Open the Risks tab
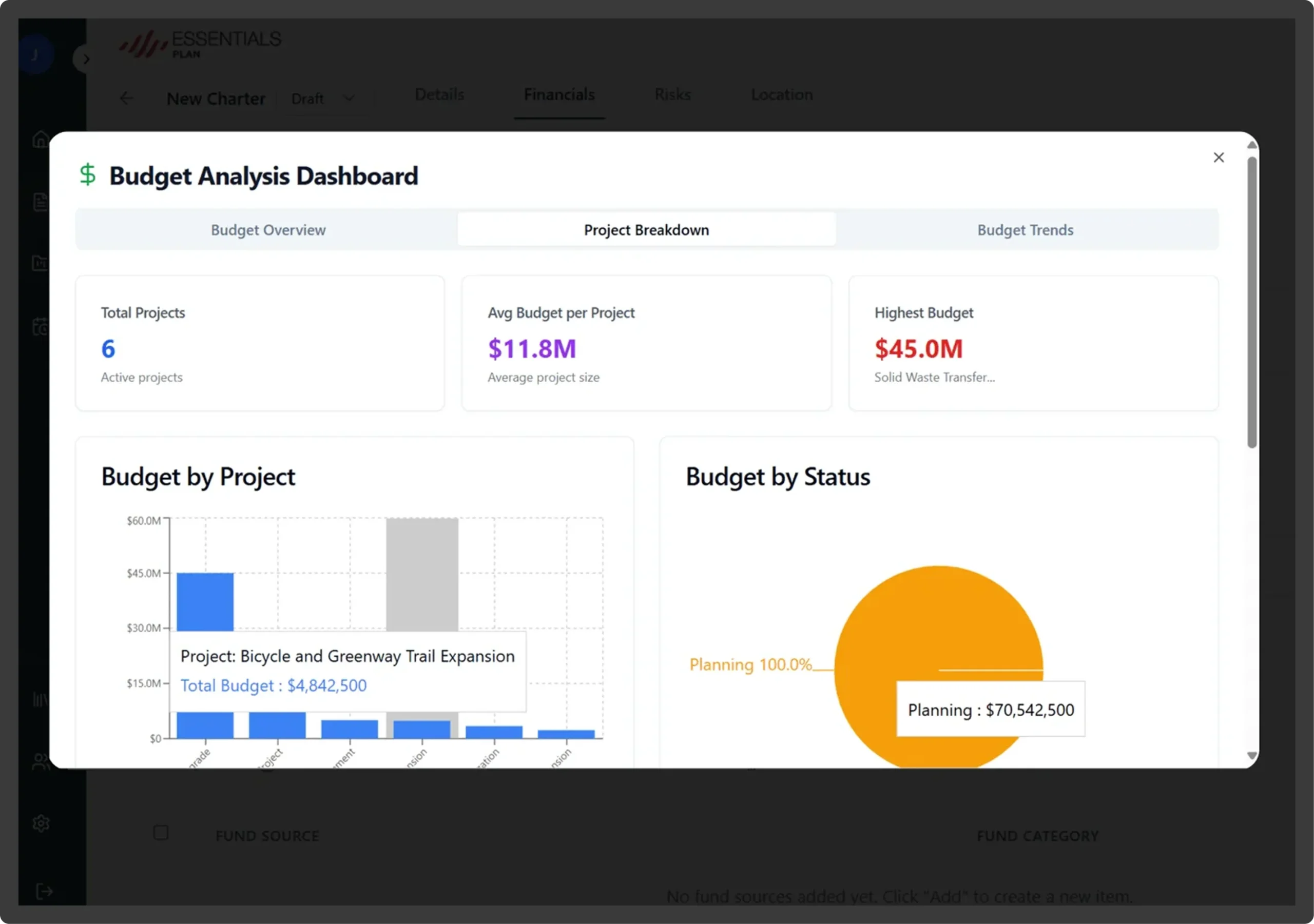1314x924 pixels. tap(672, 94)
